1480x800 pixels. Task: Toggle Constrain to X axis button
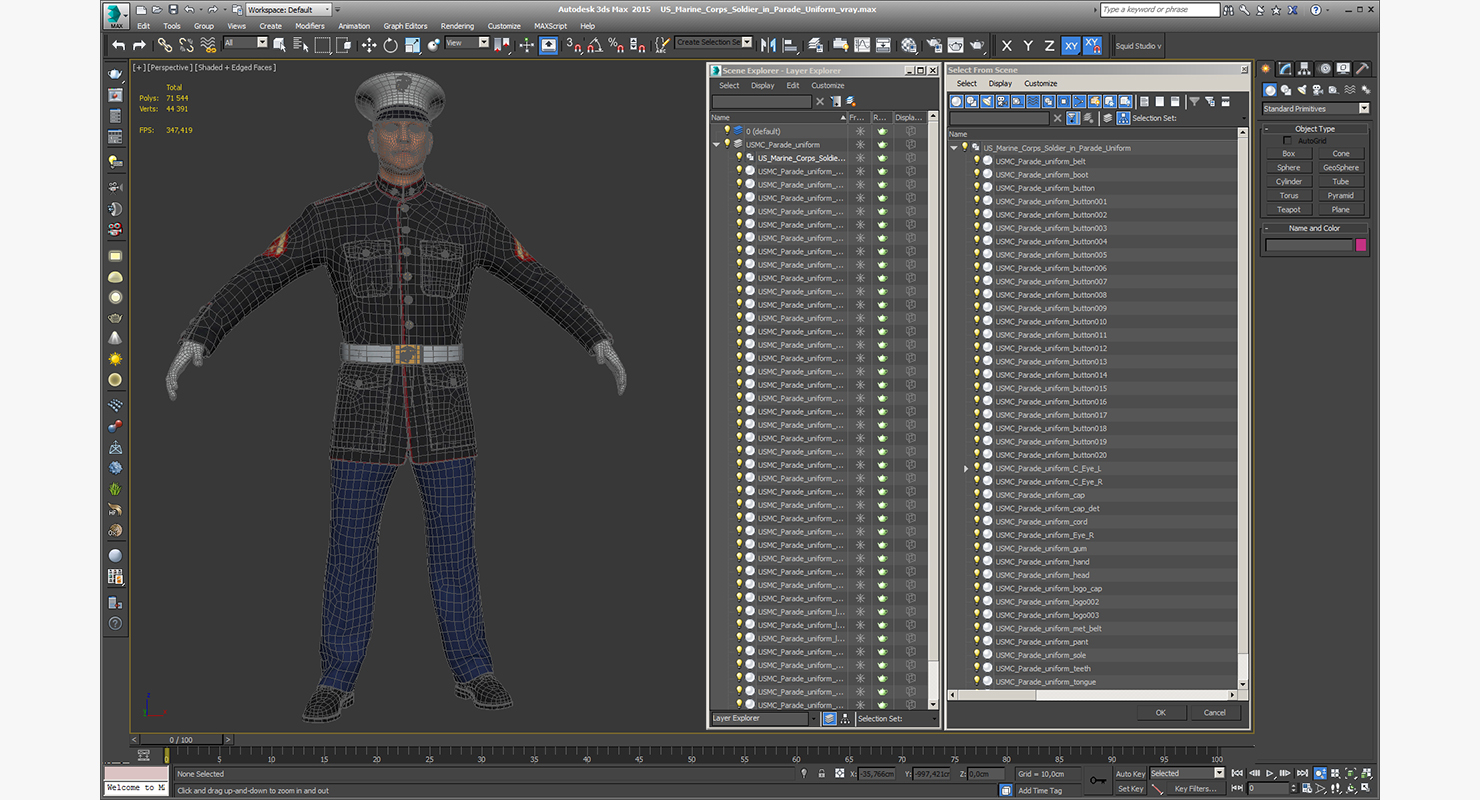[1006, 45]
